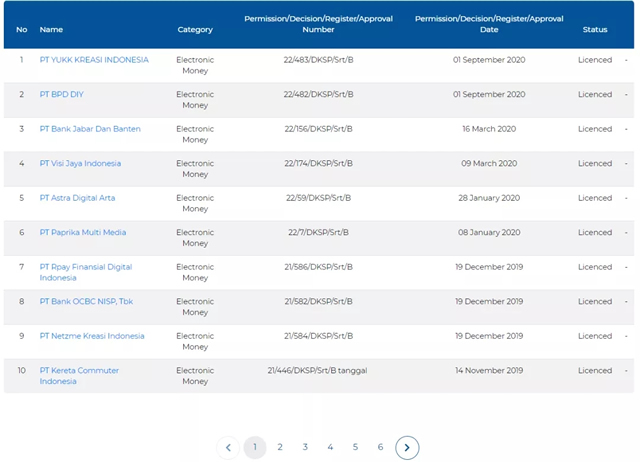The width and height of the screenshot is (640, 462).
Task: Open PT Visi Jaya Indonesia details
Action: [x=80, y=163]
